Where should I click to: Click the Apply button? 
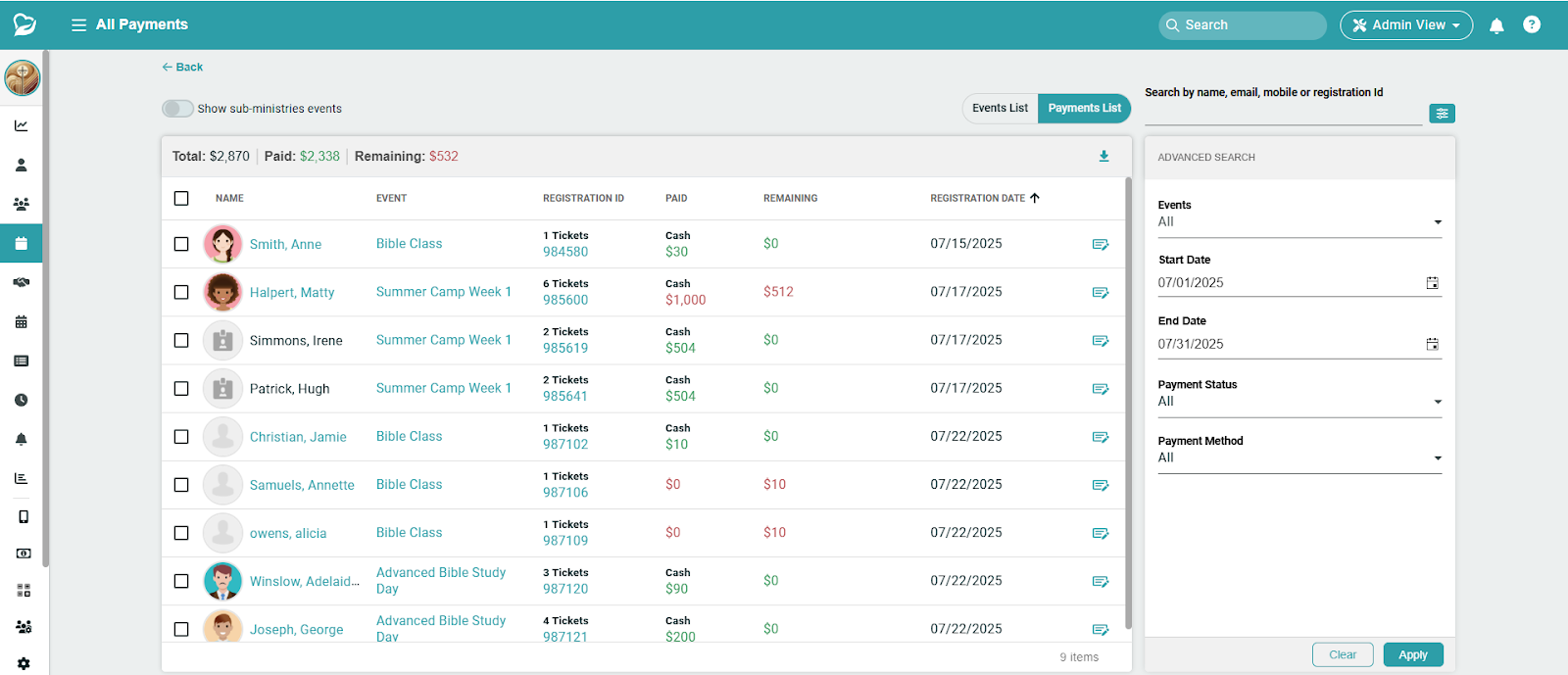coord(1413,654)
